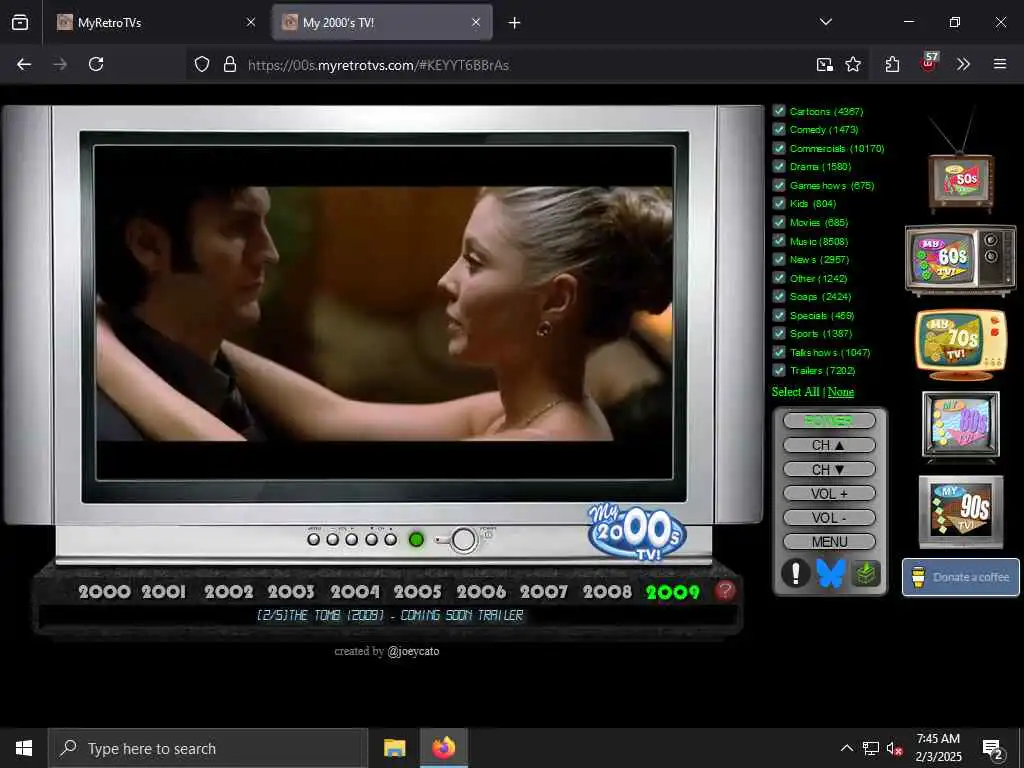
Task: Click the red question mark help icon
Action: tap(725, 591)
